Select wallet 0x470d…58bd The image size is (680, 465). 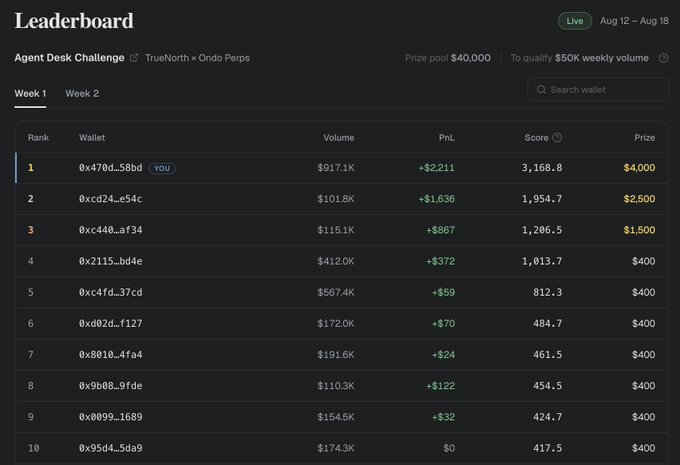tap(111, 168)
